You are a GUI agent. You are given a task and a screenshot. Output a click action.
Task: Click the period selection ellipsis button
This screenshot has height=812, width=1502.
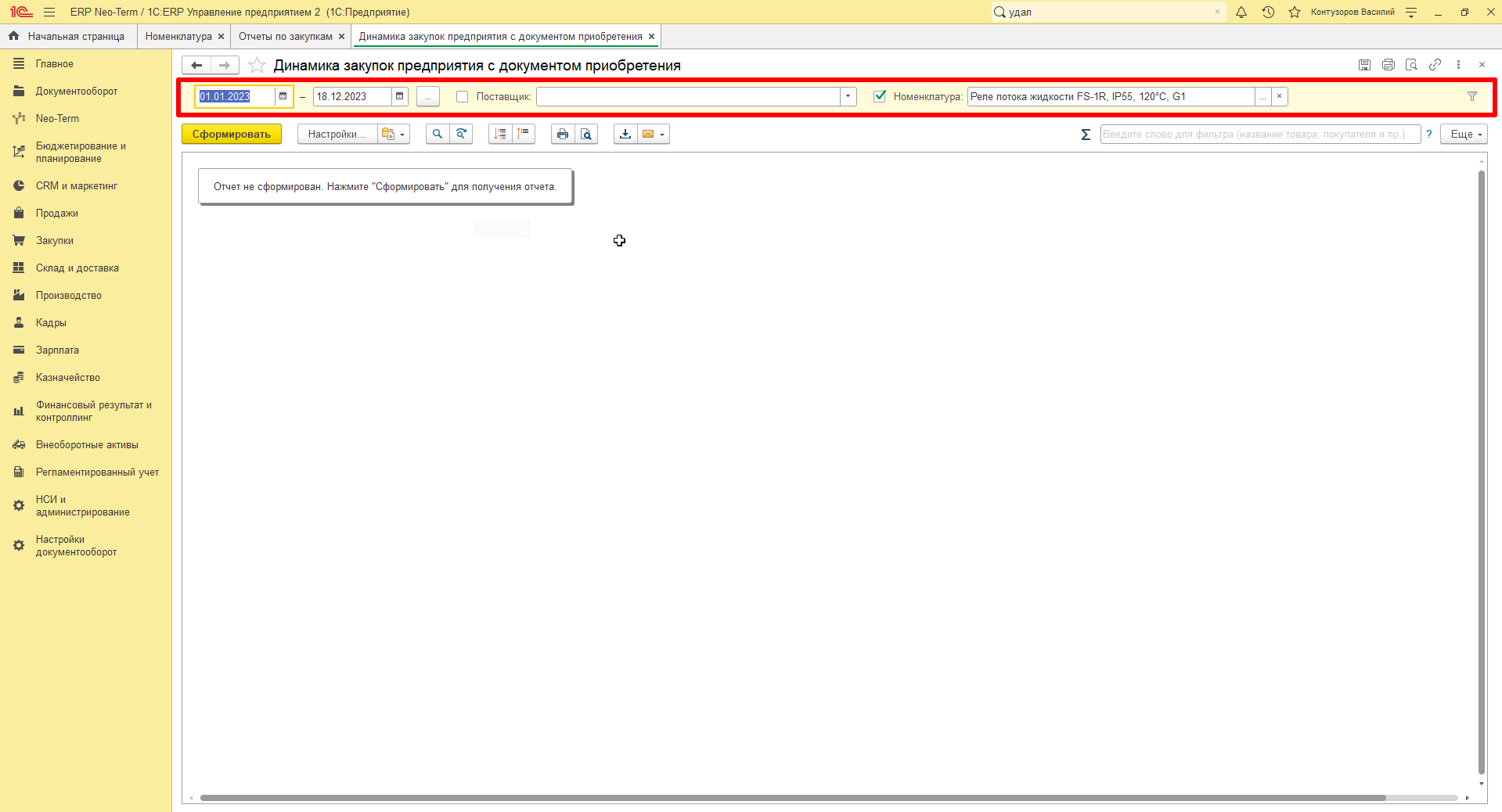428,96
